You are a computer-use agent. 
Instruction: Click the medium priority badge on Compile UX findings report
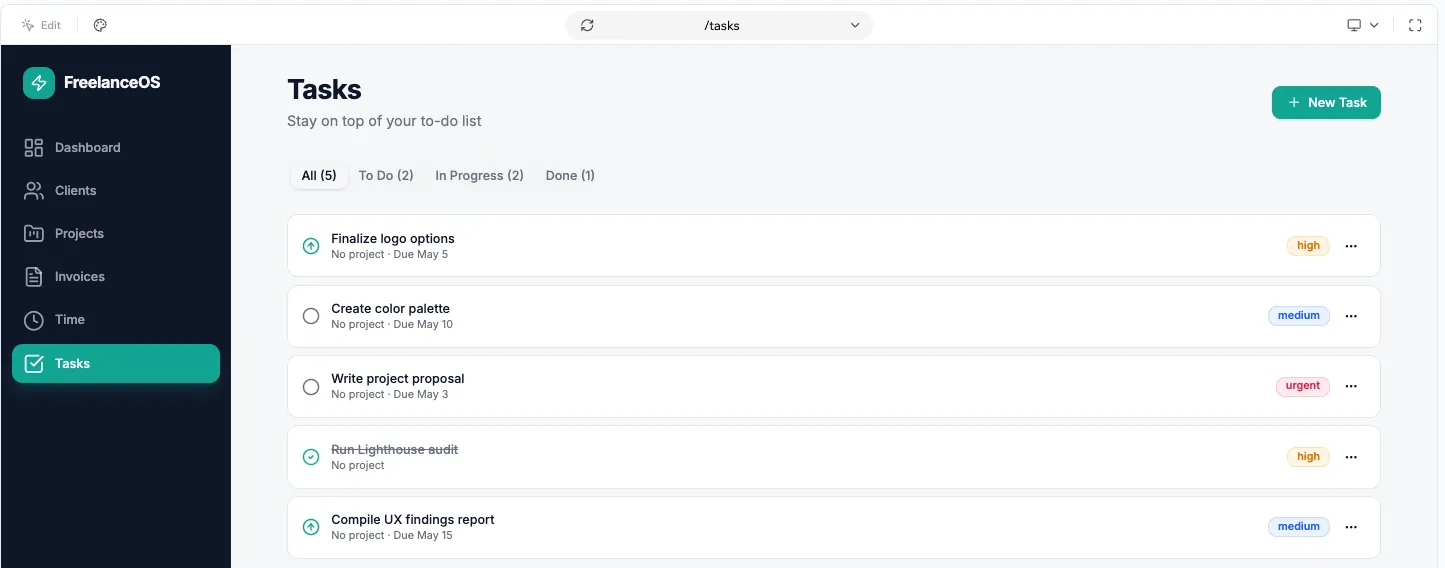pos(1298,527)
